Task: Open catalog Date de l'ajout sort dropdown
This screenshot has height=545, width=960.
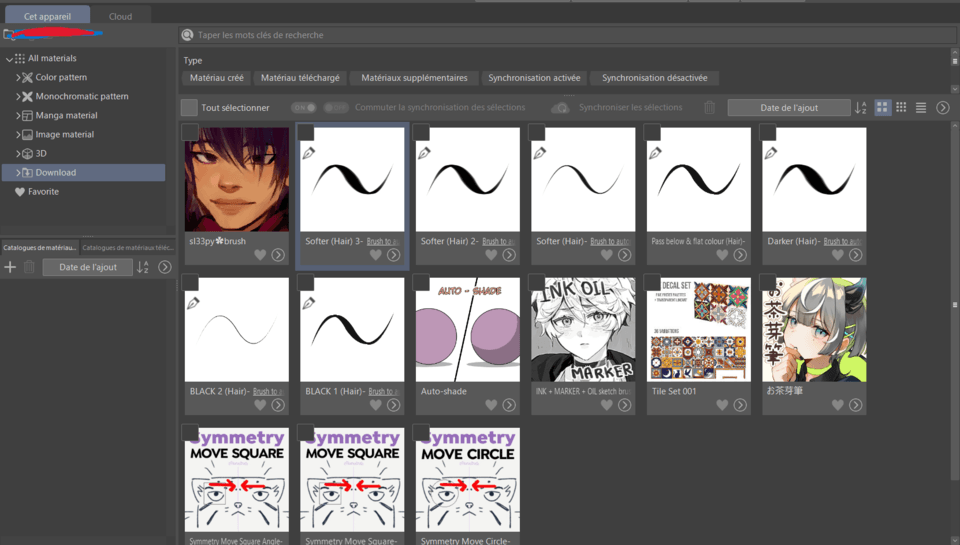Action: (x=88, y=267)
